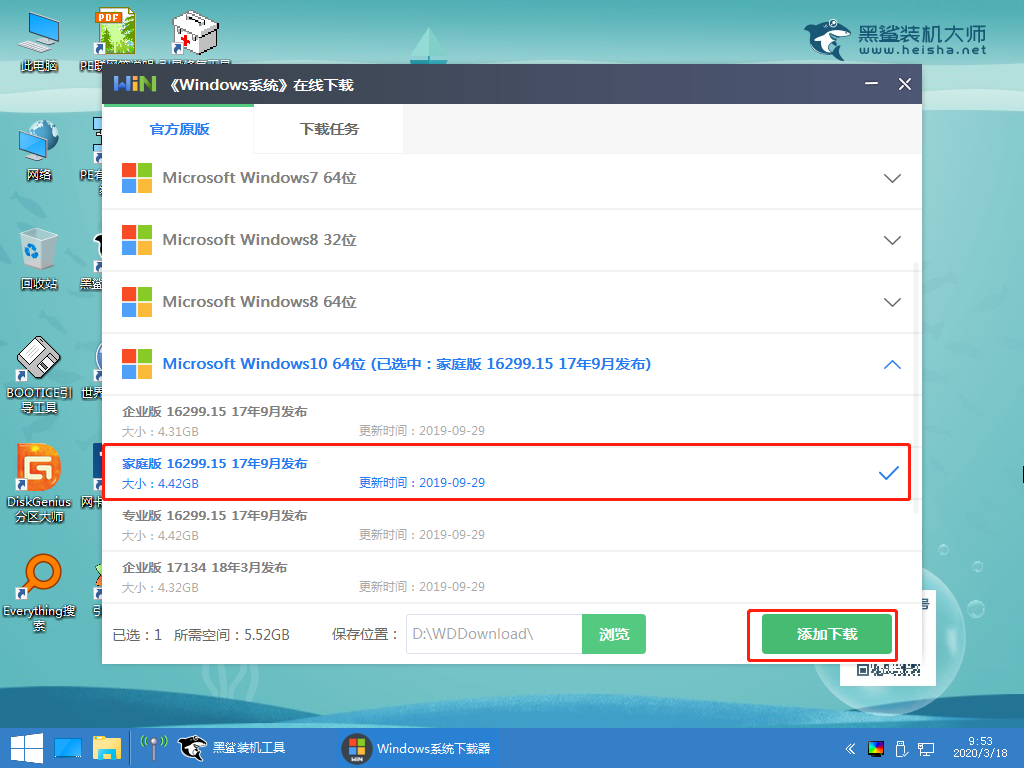The width and height of the screenshot is (1024, 768).
Task: Click 添加下载 button
Action: pos(827,634)
